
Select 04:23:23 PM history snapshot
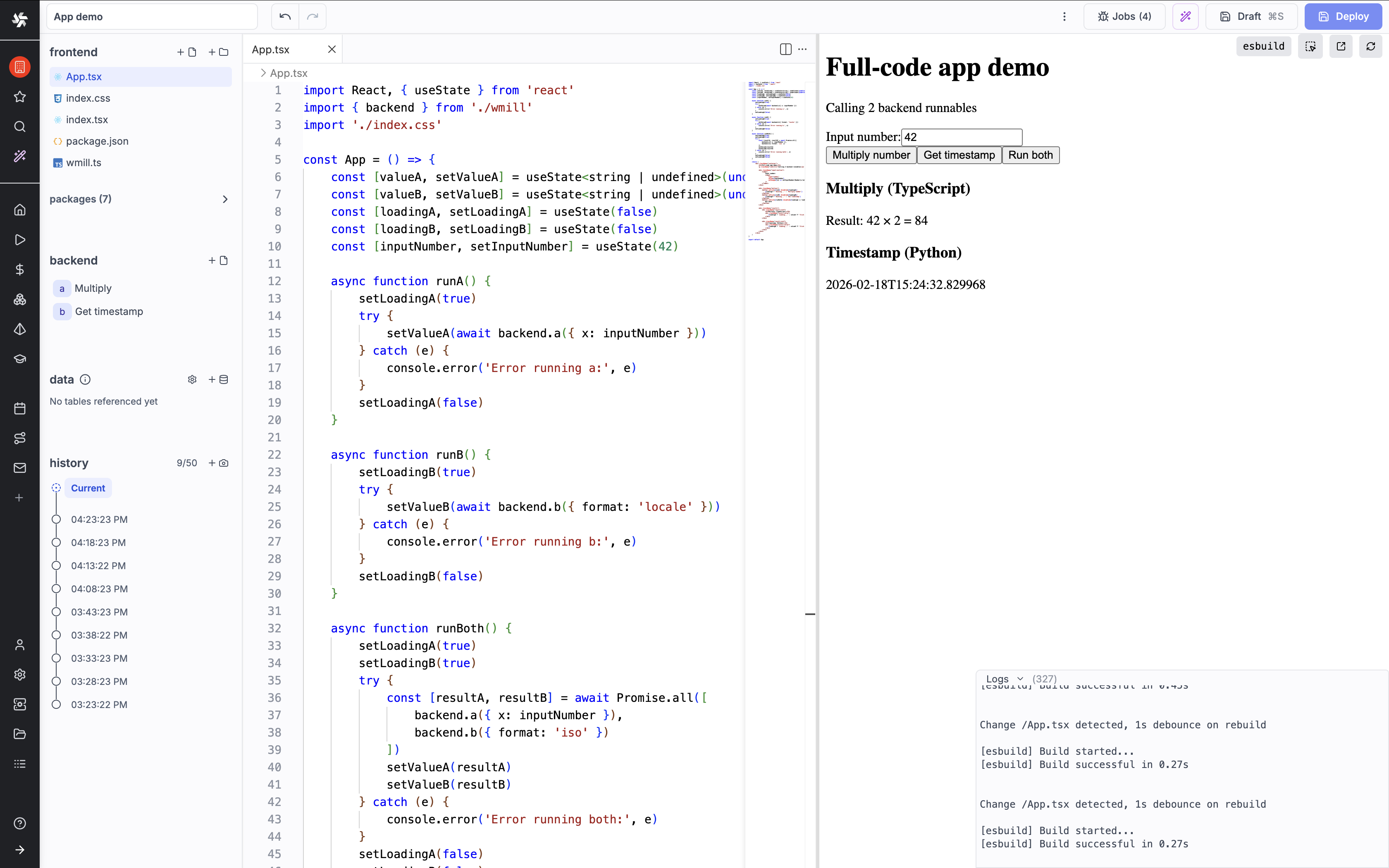pyautogui.click(x=99, y=520)
